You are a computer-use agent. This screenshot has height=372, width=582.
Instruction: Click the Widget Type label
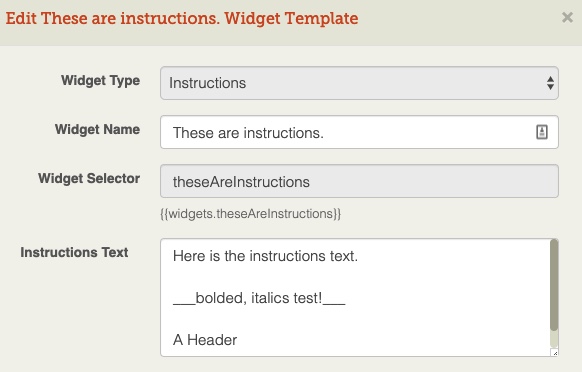(101, 81)
